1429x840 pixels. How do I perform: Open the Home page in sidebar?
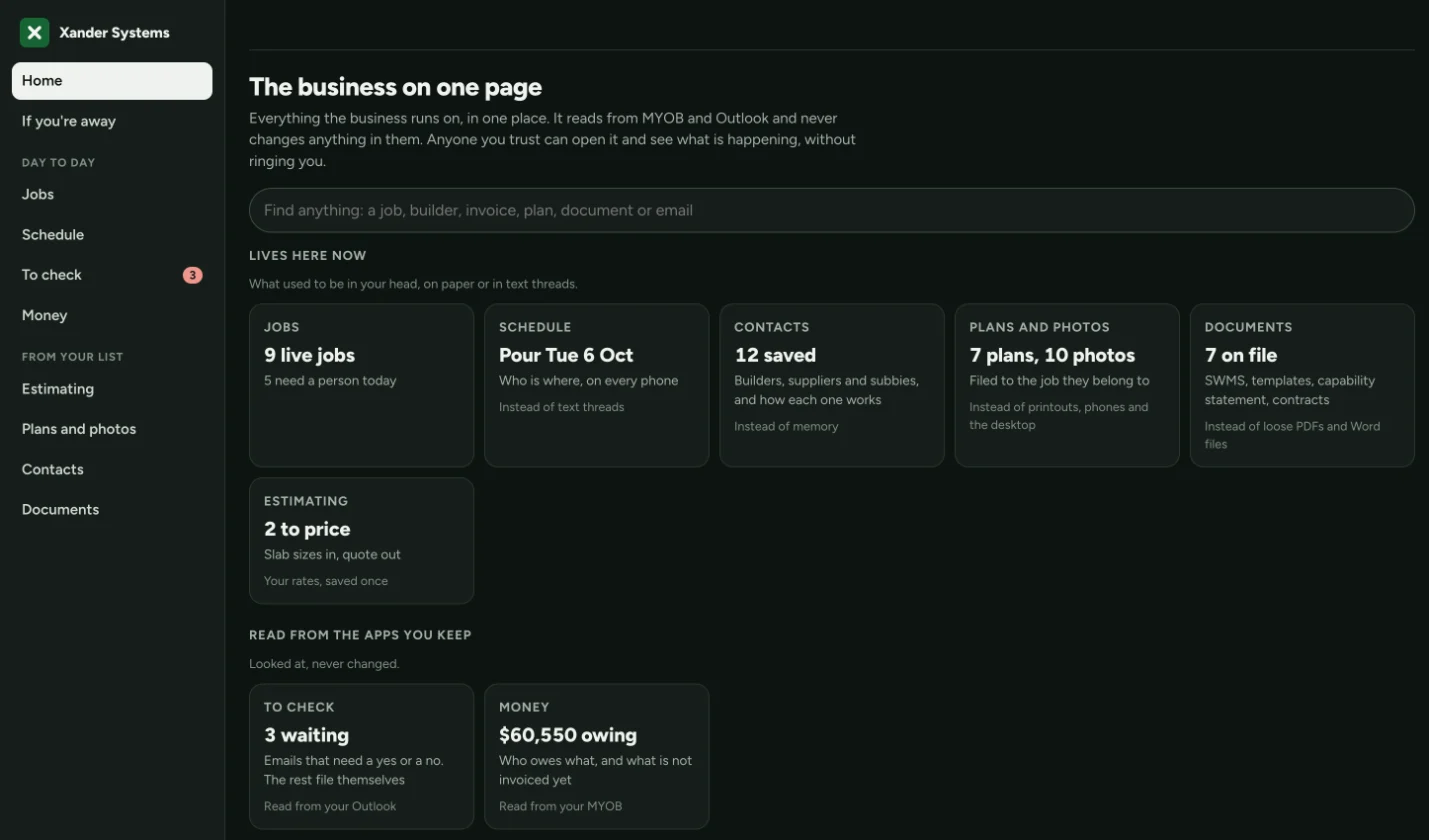point(112,81)
